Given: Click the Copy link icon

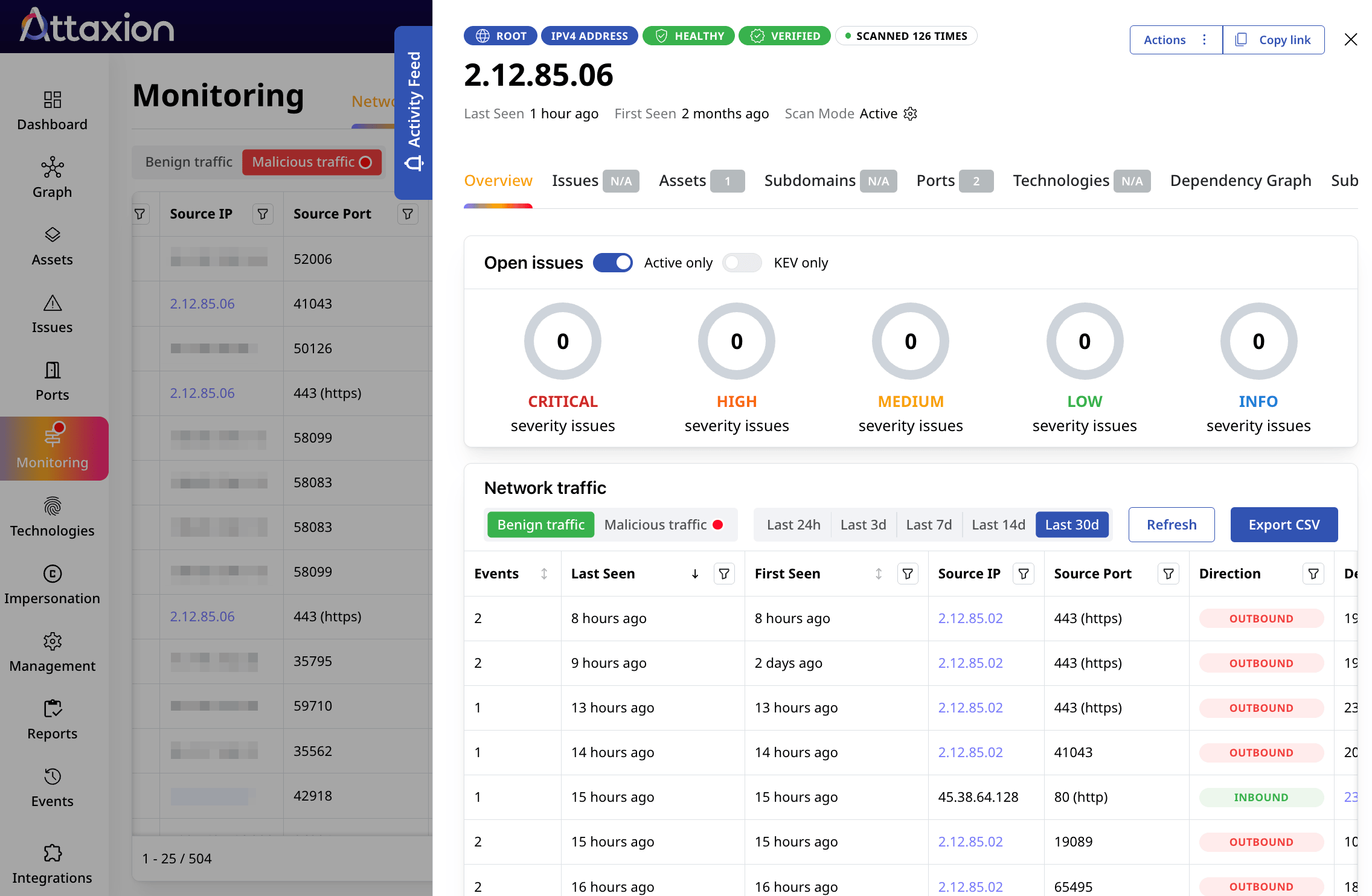Looking at the screenshot, I should pyautogui.click(x=1242, y=39).
